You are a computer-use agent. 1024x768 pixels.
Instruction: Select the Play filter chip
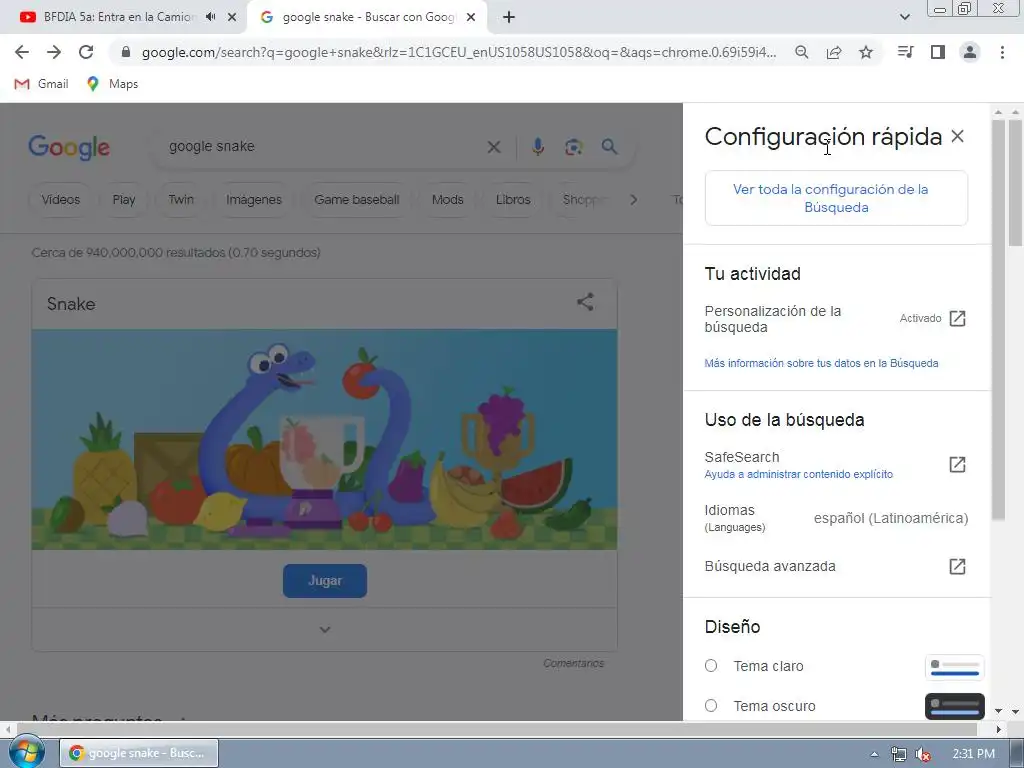(123, 200)
